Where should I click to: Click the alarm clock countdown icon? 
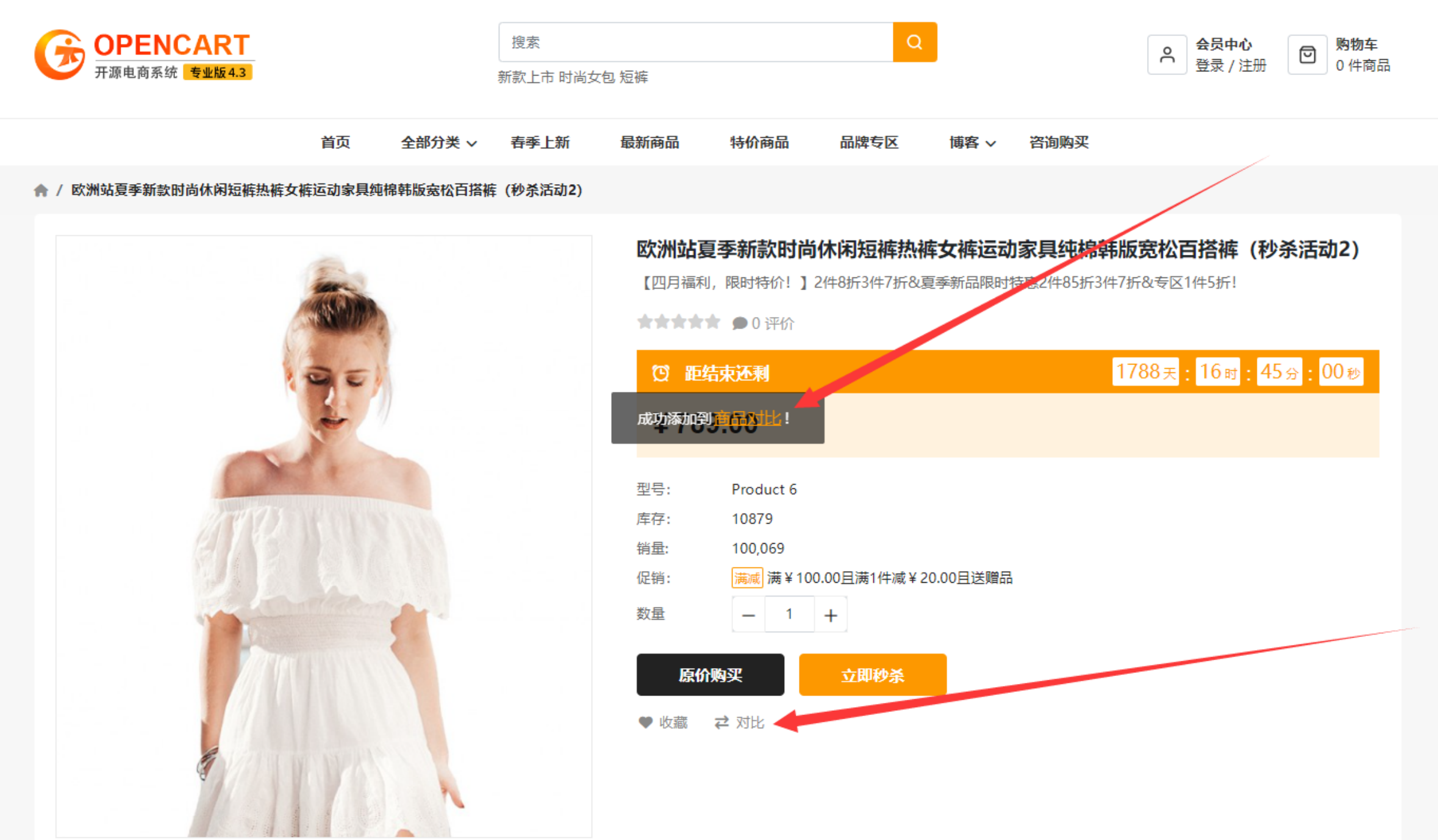[660, 372]
